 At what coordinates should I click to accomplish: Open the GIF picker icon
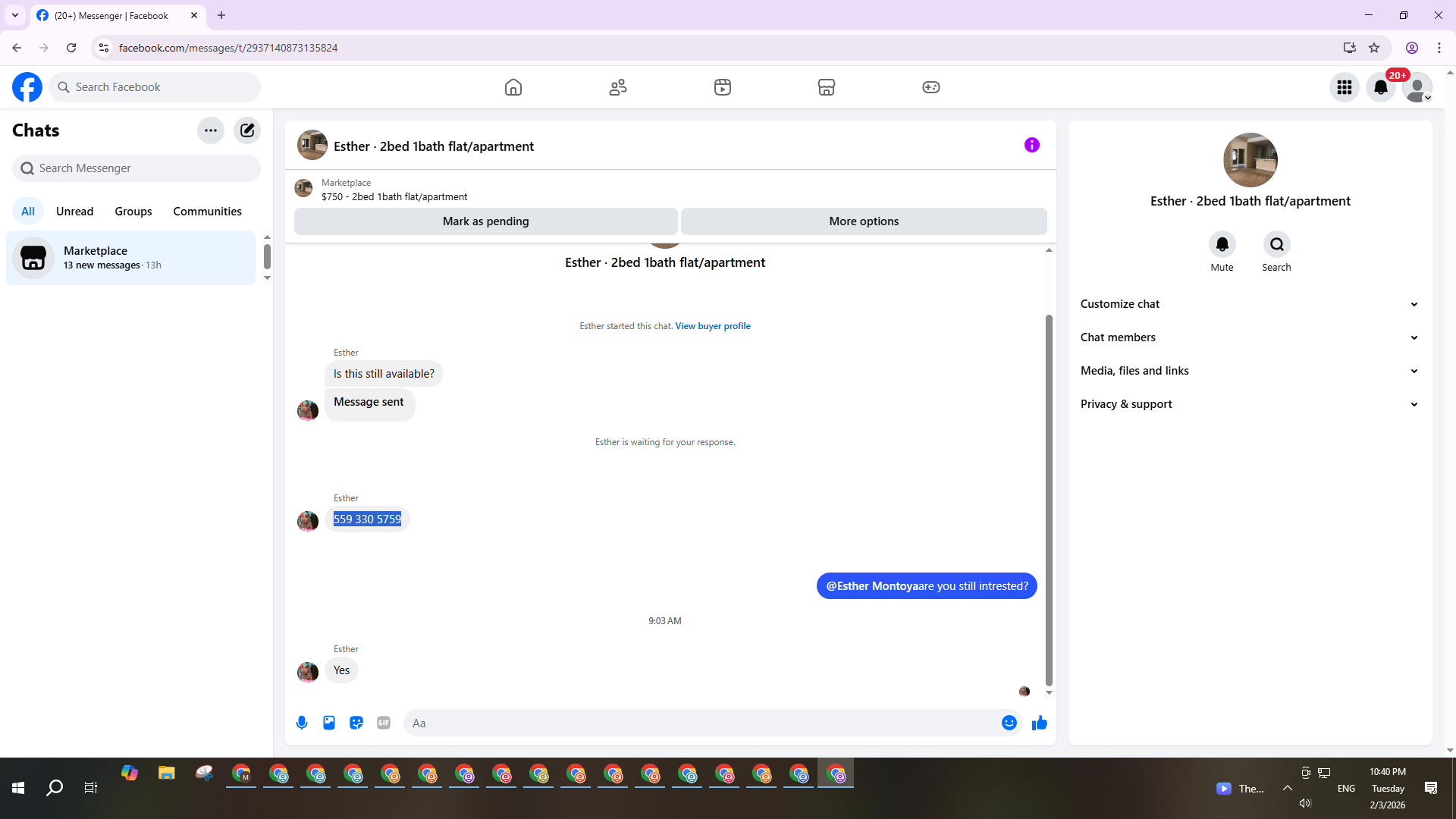click(384, 723)
